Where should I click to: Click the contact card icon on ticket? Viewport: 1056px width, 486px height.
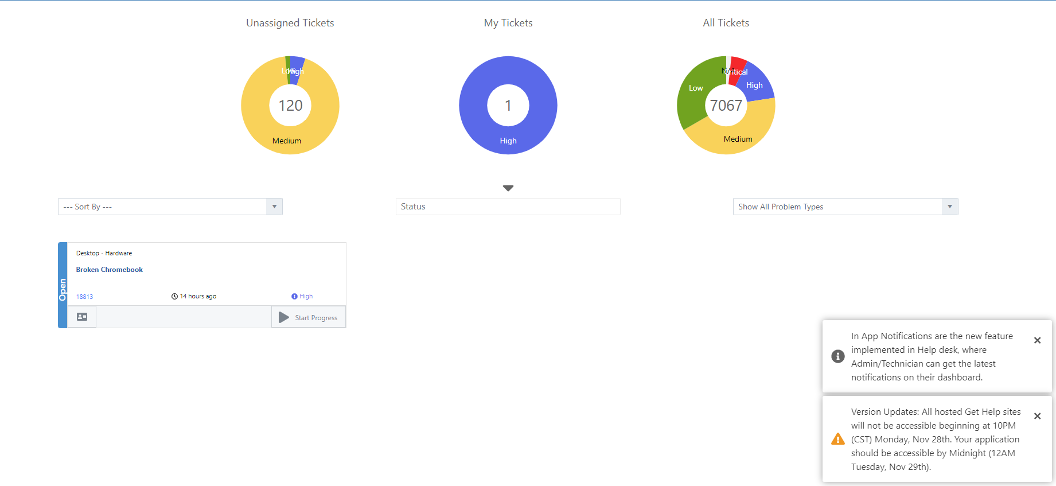pyautogui.click(x=82, y=316)
